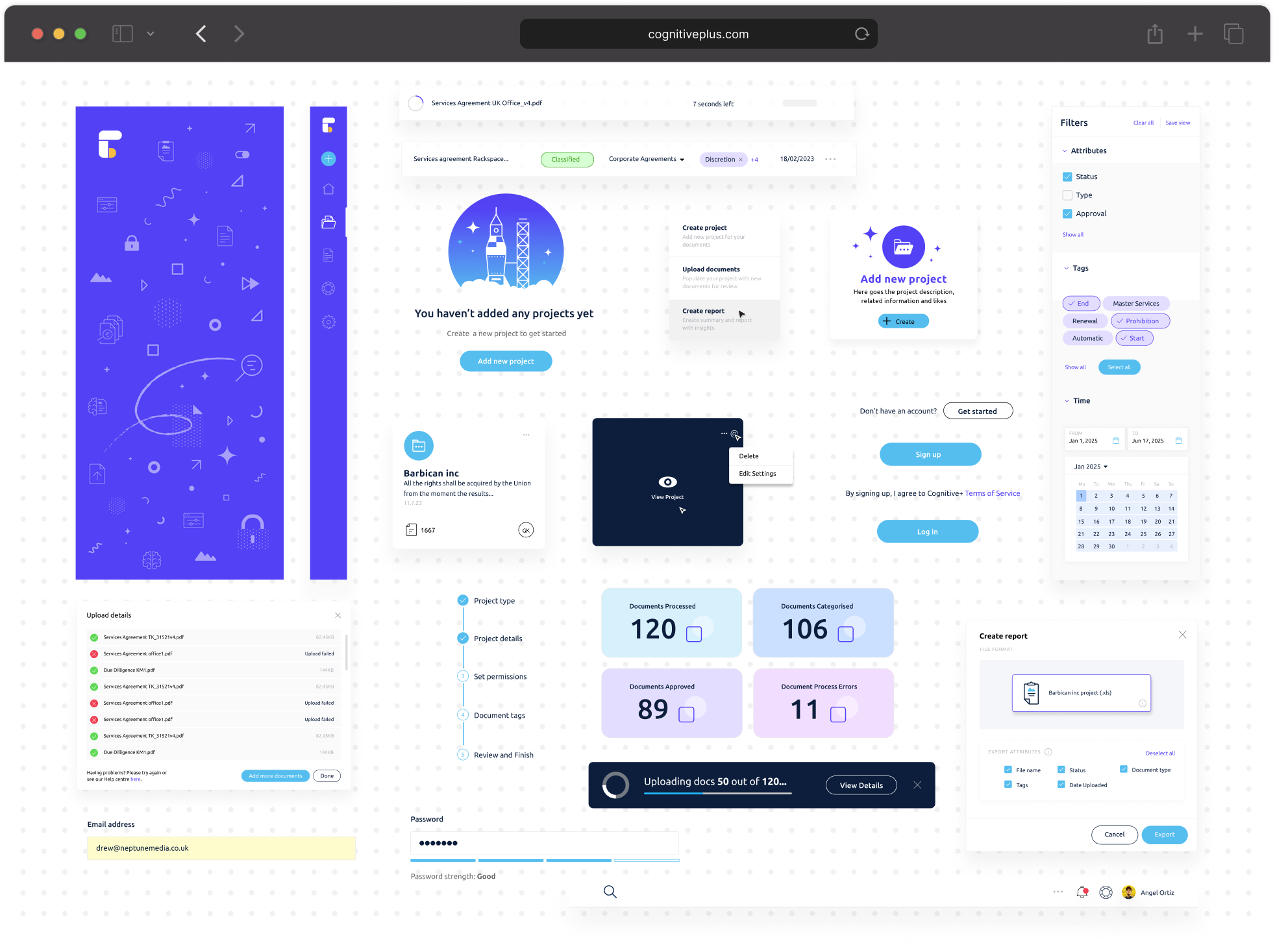Open the Settings gear in the sidebar
1275x952 pixels.
point(328,322)
